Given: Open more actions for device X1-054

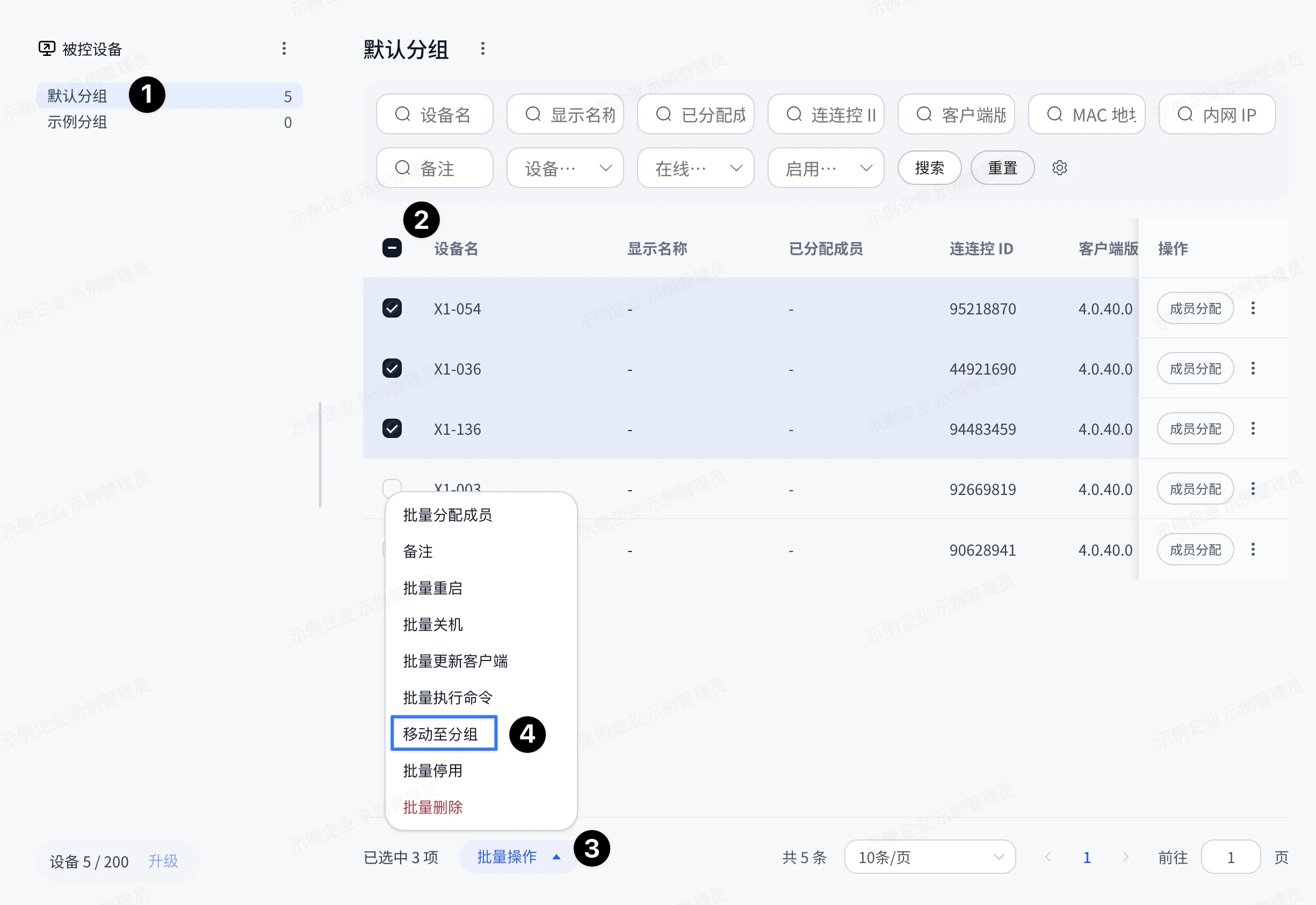Looking at the screenshot, I should click(x=1253, y=308).
